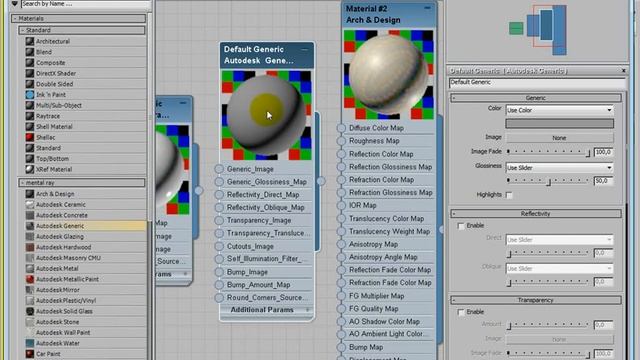The width and height of the screenshot is (640, 360).
Task: Click the Autodesk Hardwood icon
Action: 30,247
